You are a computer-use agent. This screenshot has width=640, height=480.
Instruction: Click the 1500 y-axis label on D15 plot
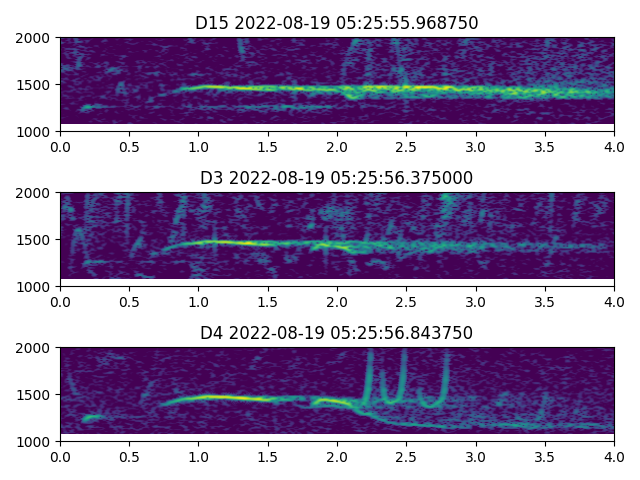click(35, 85)
